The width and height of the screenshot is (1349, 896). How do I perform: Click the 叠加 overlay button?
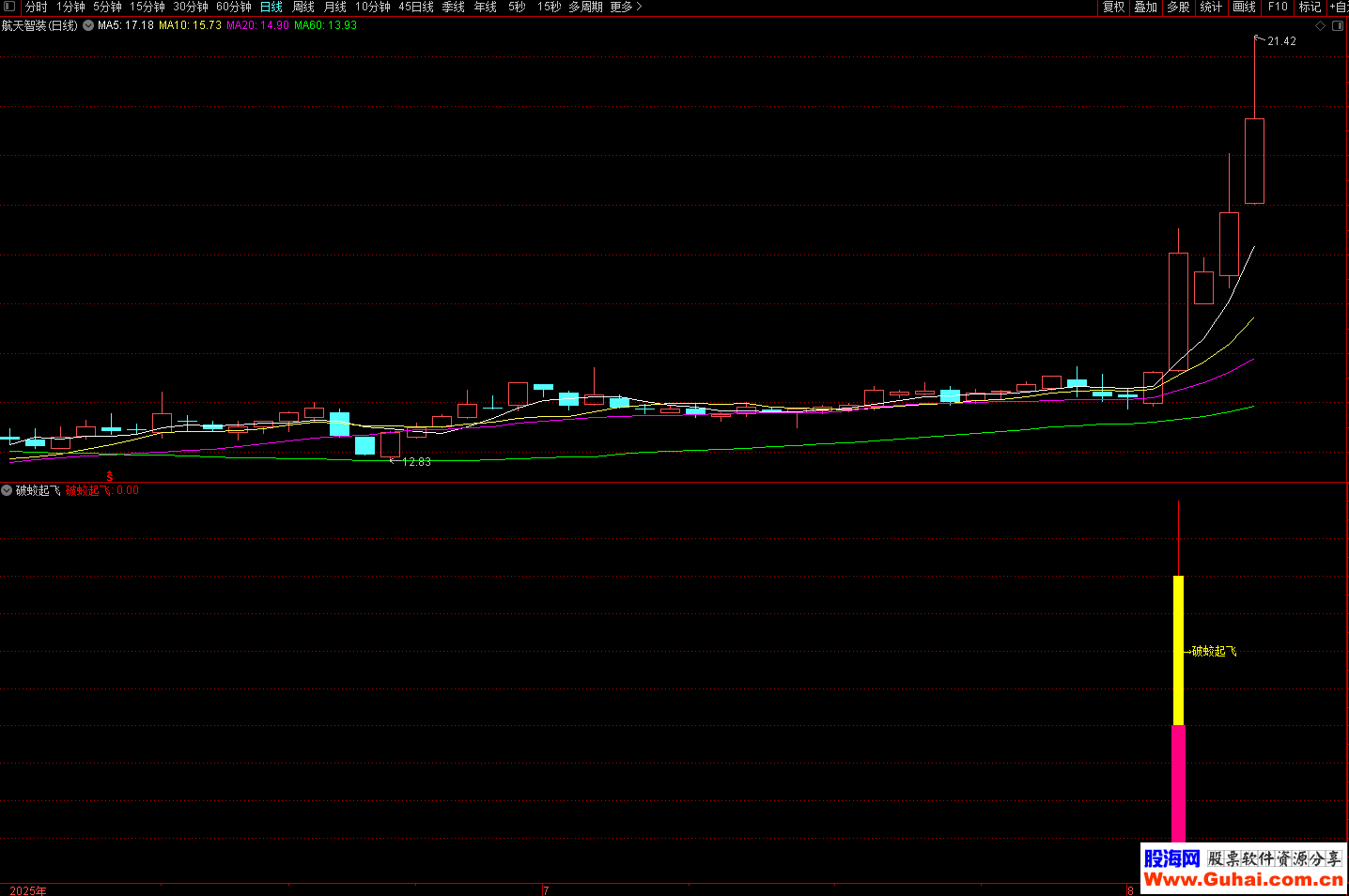click(1146, 7)
